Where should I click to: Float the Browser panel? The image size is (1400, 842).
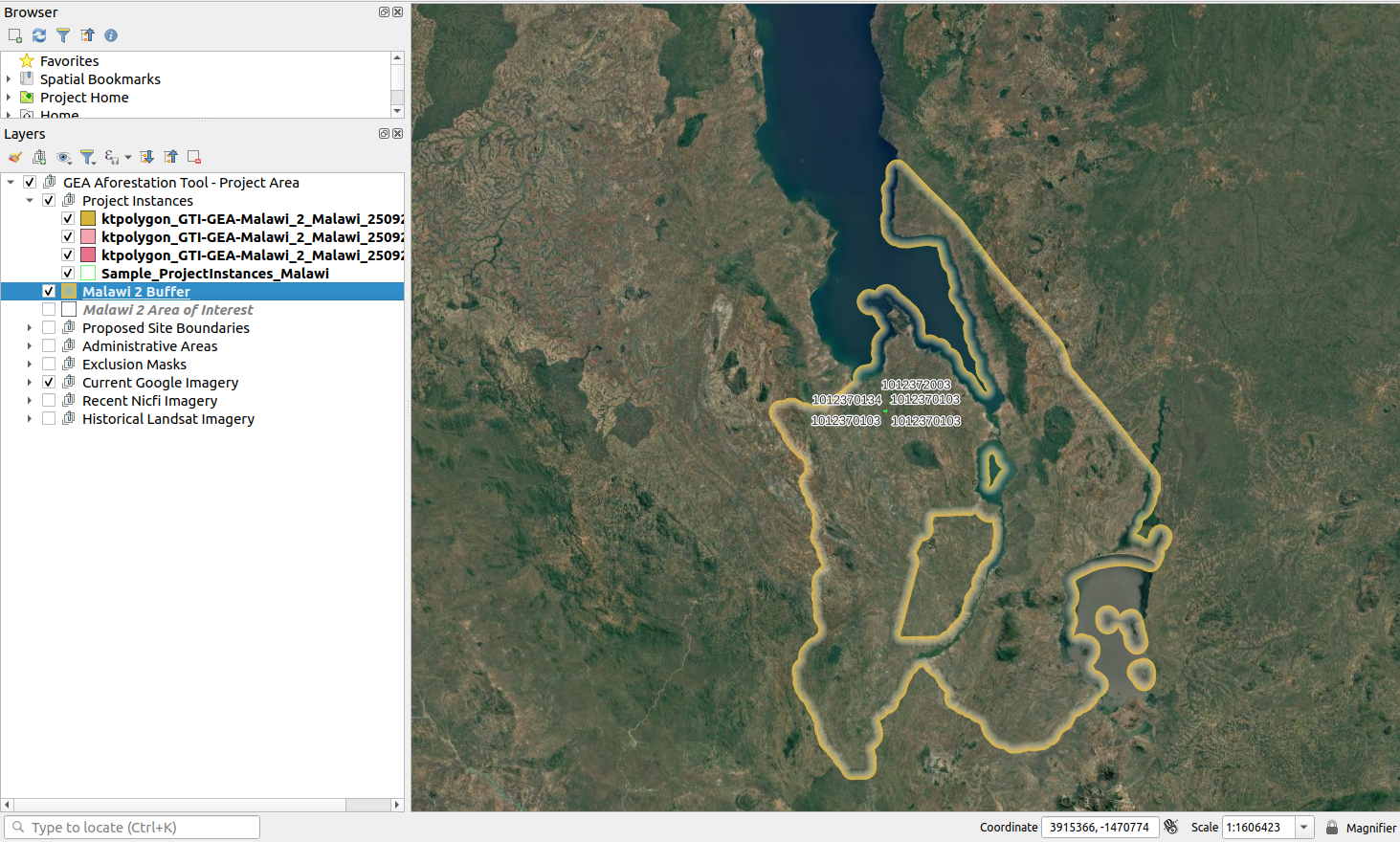(384, 12)
